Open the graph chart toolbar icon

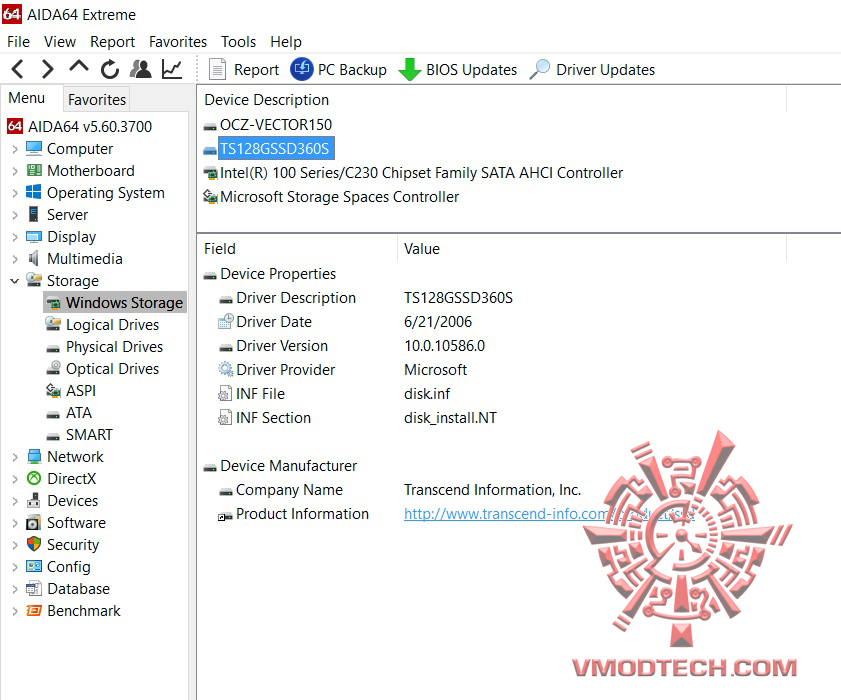[172, 69]
